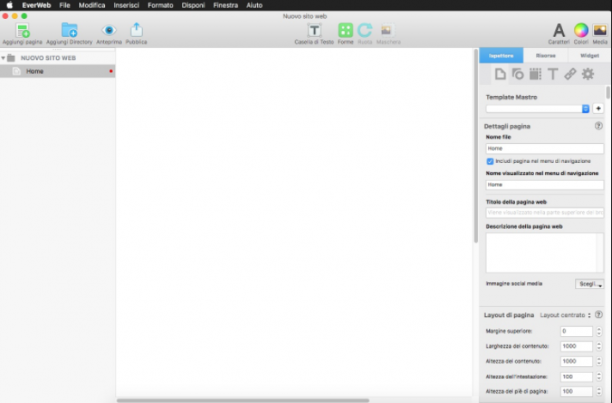Open the Forme shapes tool
Image resolution: width=612 pixels, height=403 pixels.
point(345,30)
